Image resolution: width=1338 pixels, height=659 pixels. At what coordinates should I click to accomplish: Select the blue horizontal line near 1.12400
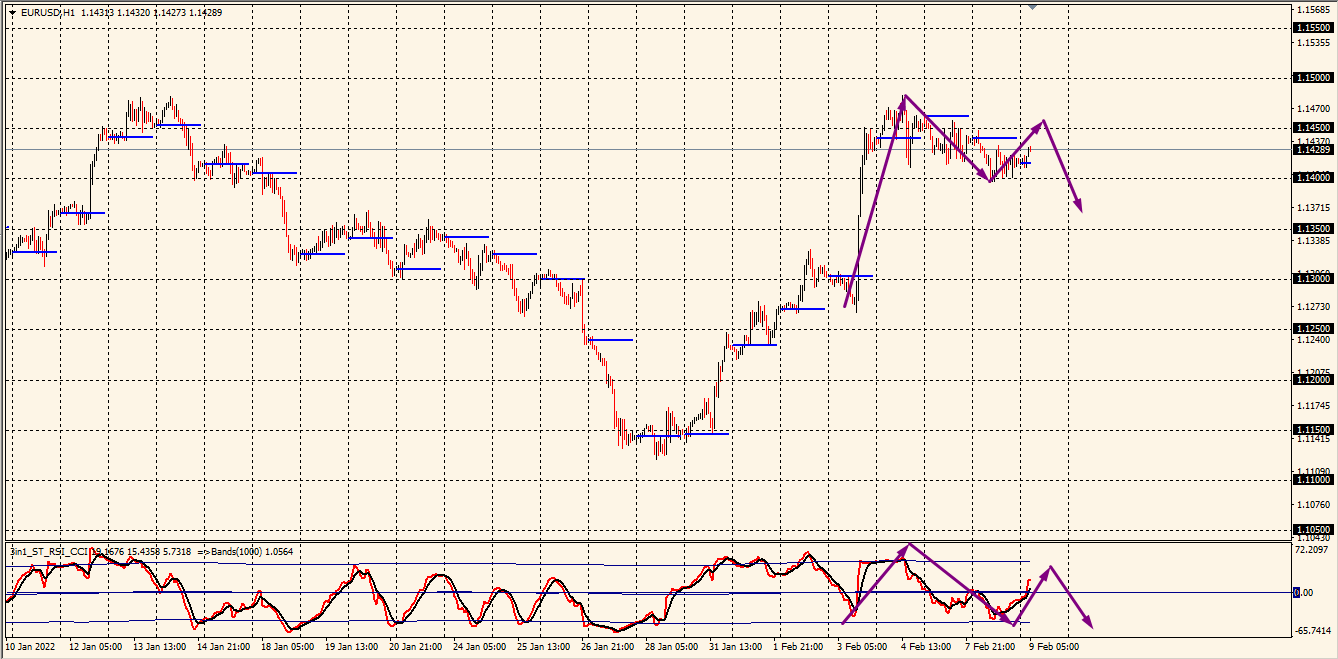610,340
